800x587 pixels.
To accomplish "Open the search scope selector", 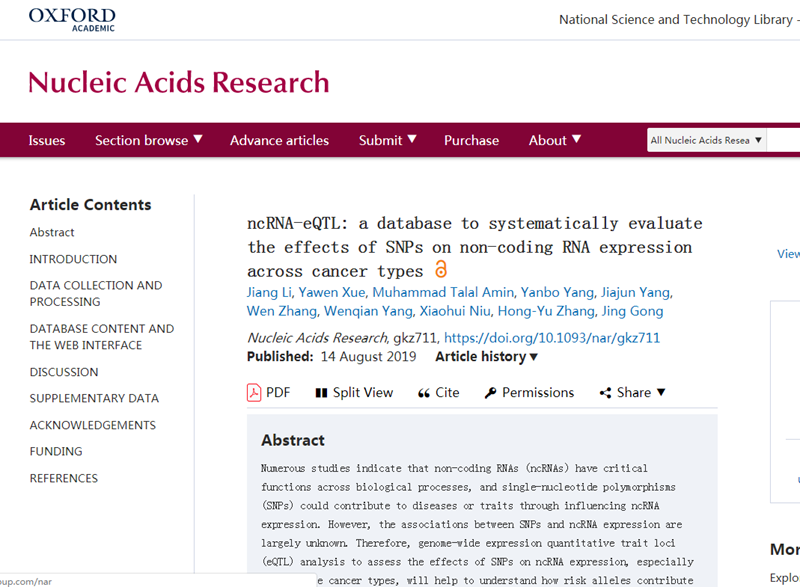I will click(706, 140).
